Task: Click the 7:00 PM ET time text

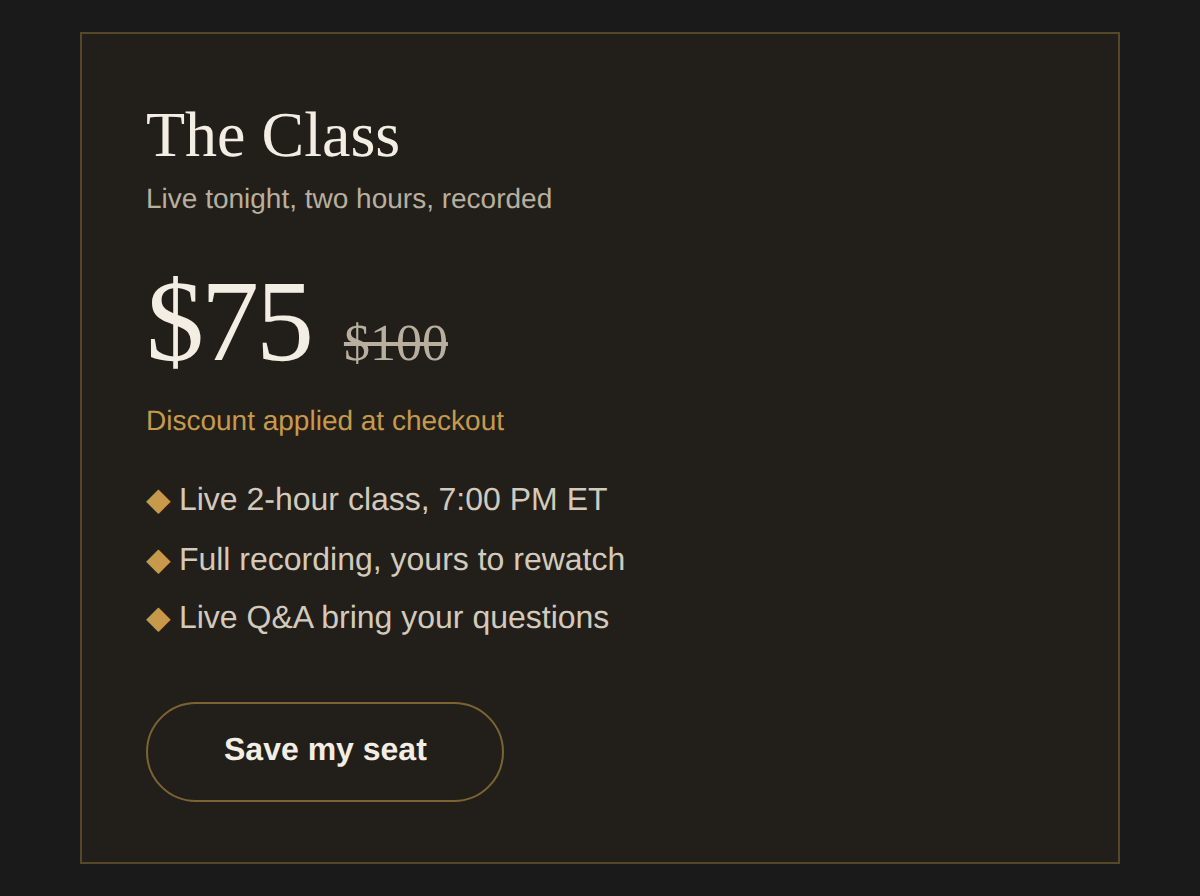Action: tap(523, 499)
